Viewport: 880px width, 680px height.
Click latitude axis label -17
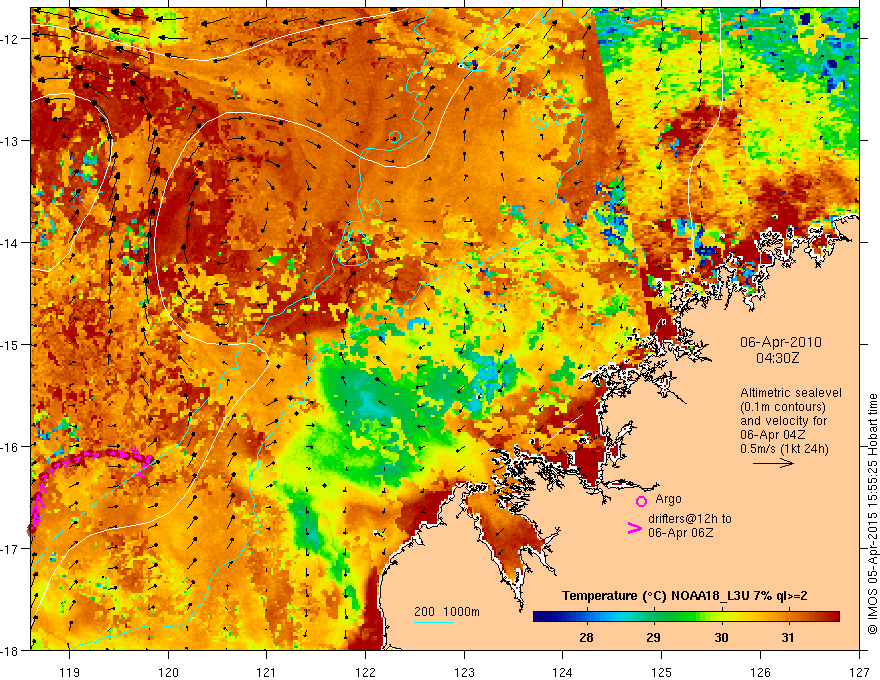[x=11, y=549]
